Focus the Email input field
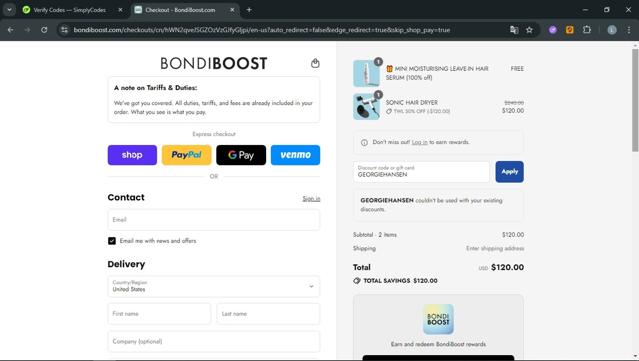The image size is (639, 361). tap(214, 220)
